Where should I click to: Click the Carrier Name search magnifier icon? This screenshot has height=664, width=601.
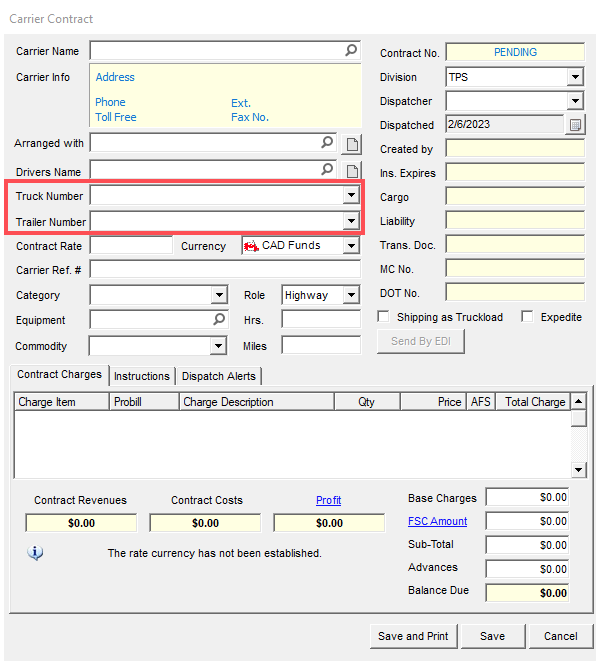pyautogui.click(x=351, y=50)
